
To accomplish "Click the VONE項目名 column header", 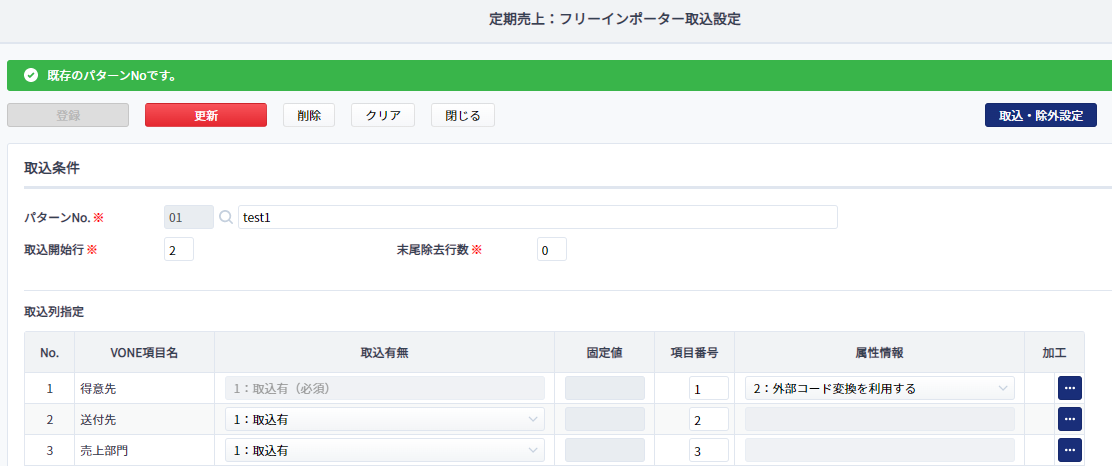I will click(x=144, y=353).
